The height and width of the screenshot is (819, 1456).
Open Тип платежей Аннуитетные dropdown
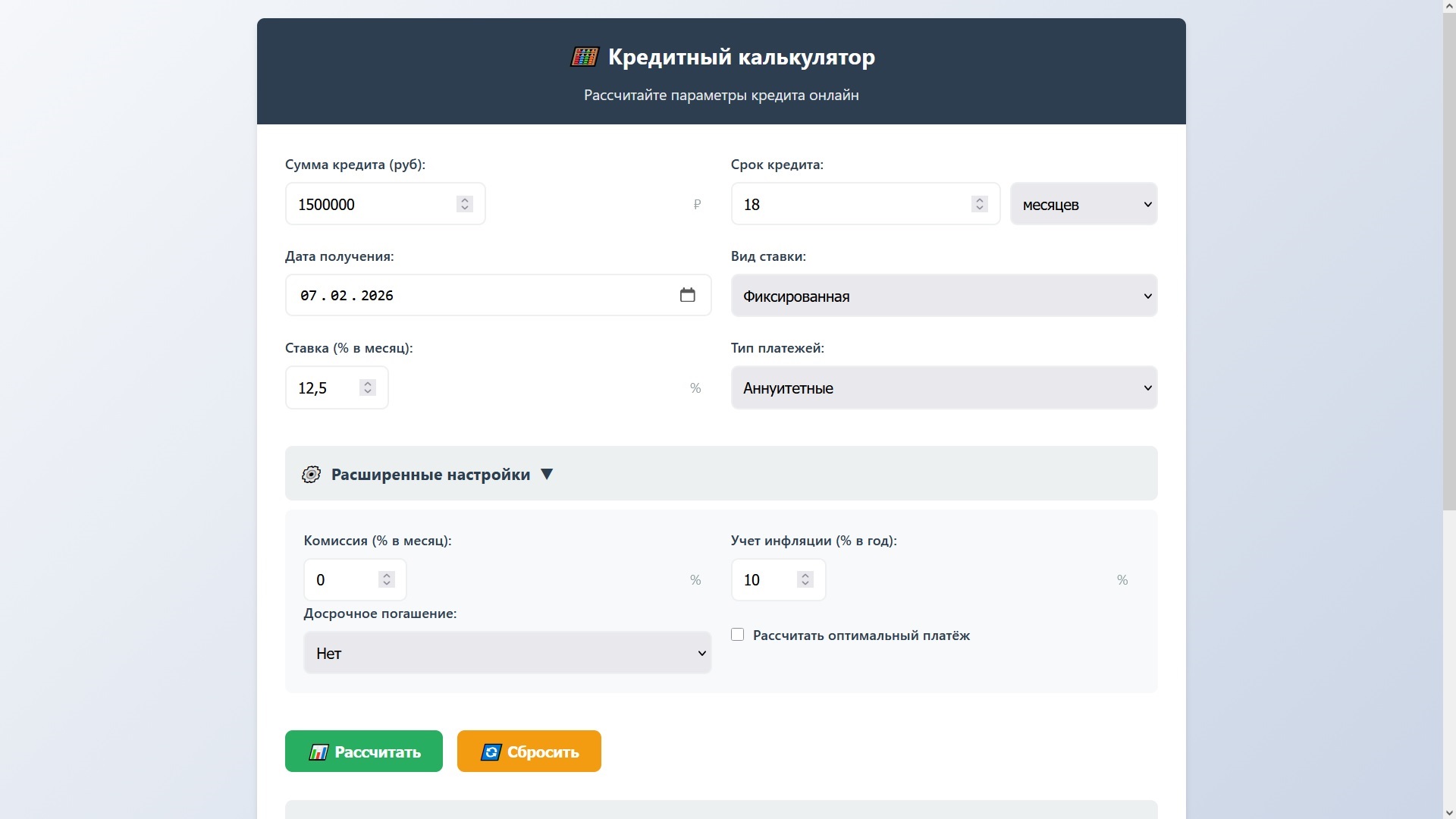[x=943, y=388]
